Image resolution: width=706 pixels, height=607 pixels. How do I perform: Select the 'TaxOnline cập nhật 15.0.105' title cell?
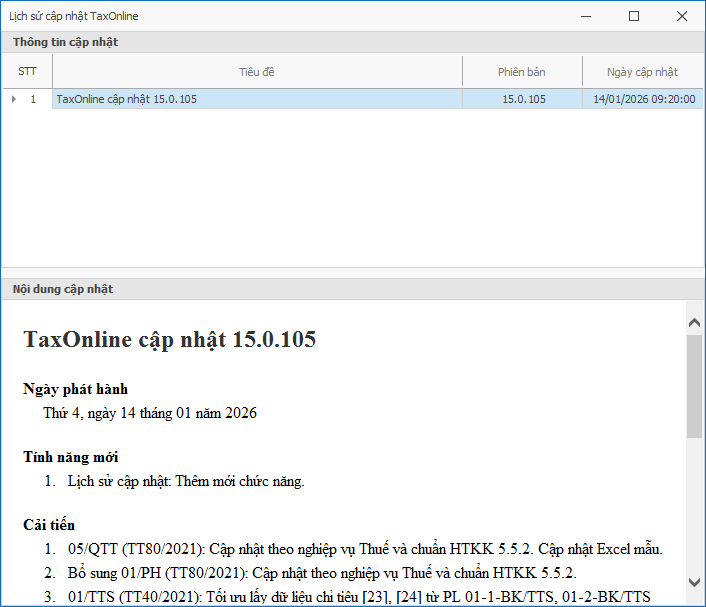click(257, 99)
